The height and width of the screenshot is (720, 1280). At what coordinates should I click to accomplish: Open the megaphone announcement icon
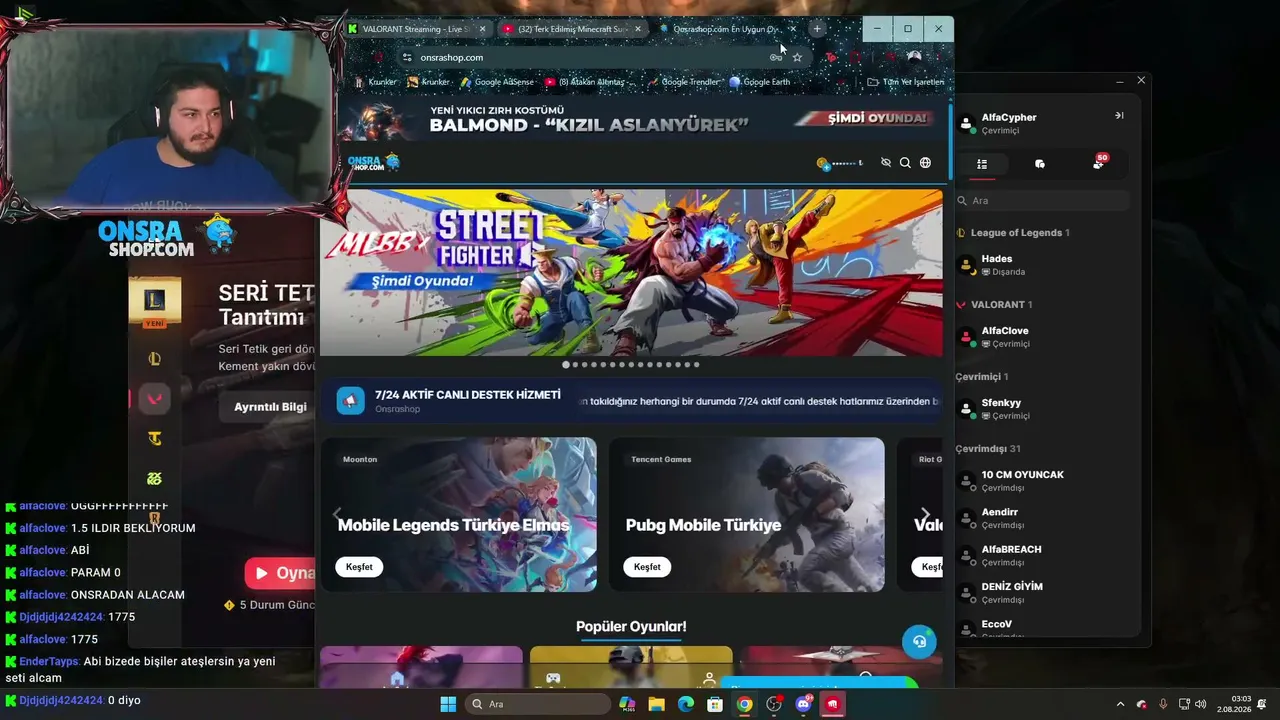coord(350,401)
